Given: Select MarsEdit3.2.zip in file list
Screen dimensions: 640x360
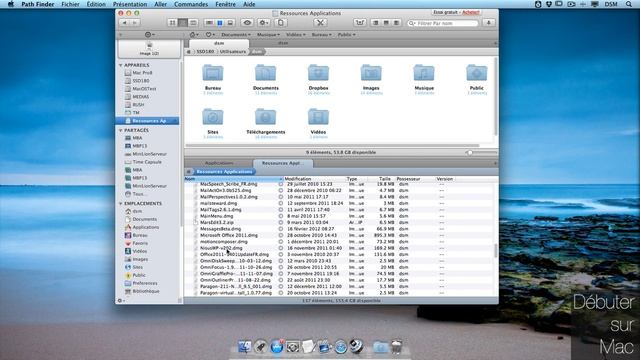Looking at the screenshot, I should (217, 222).
